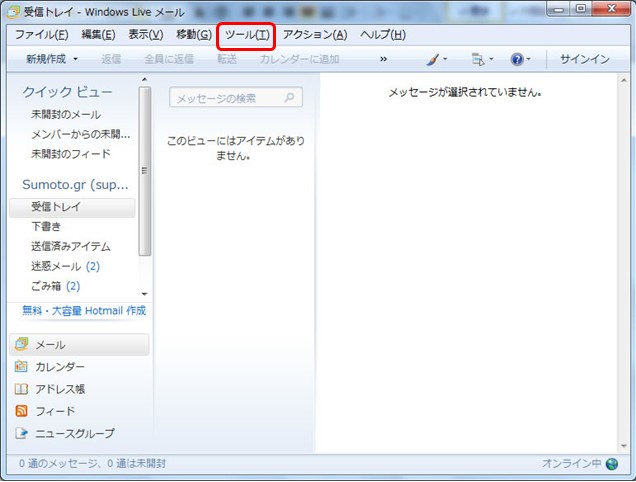Click the 転送 toolbar button
The height and width of the screenshot is (482, 636).
[x=227, y=59]
